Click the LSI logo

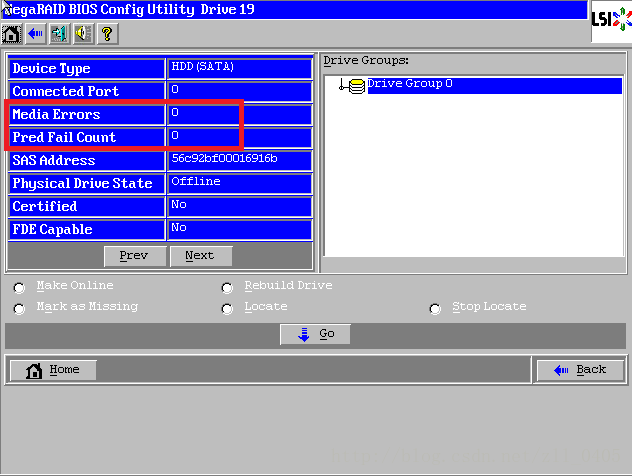coord(611,21)
